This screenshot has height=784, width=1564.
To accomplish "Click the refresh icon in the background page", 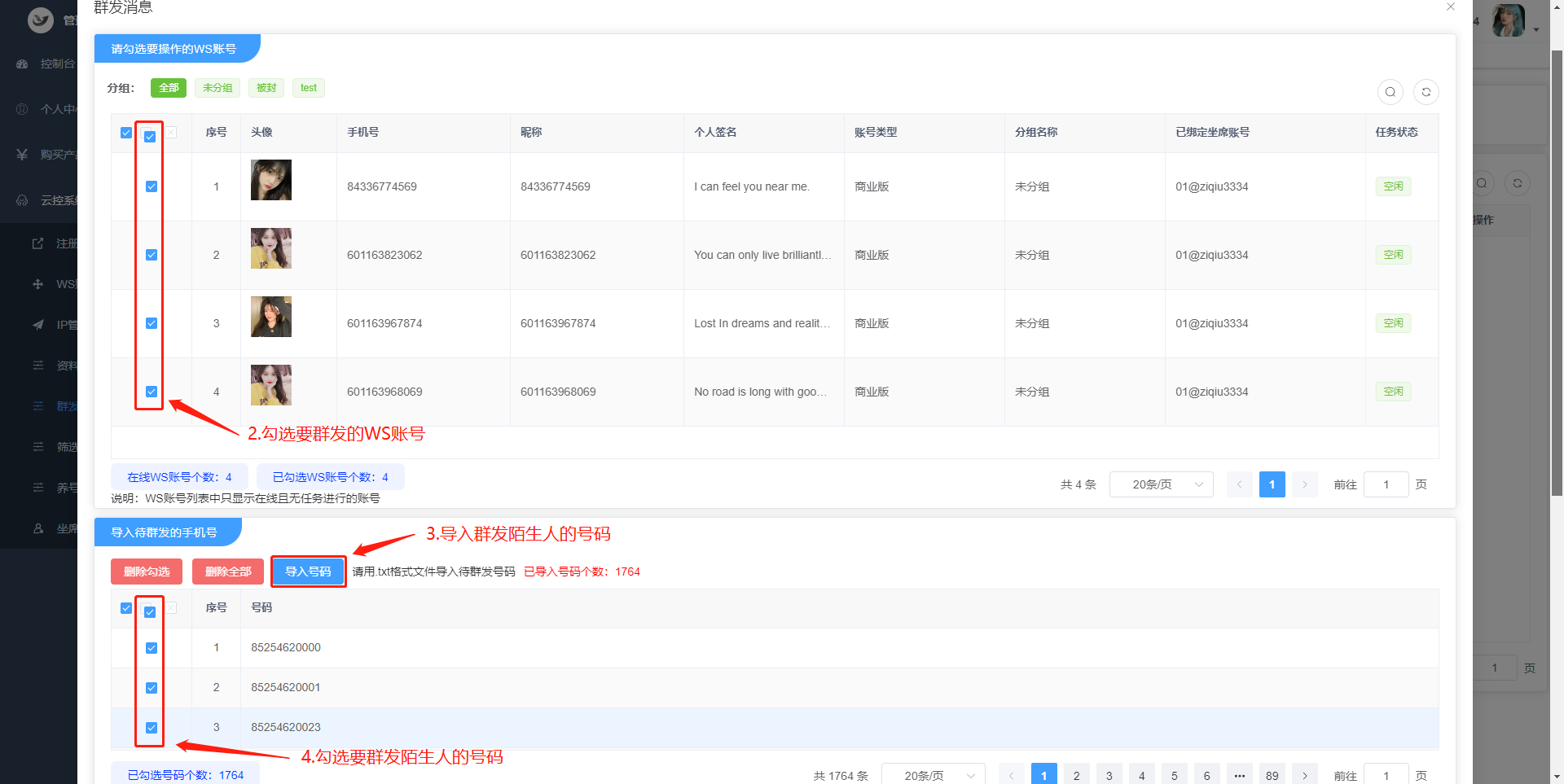I will click(1518, 183).
